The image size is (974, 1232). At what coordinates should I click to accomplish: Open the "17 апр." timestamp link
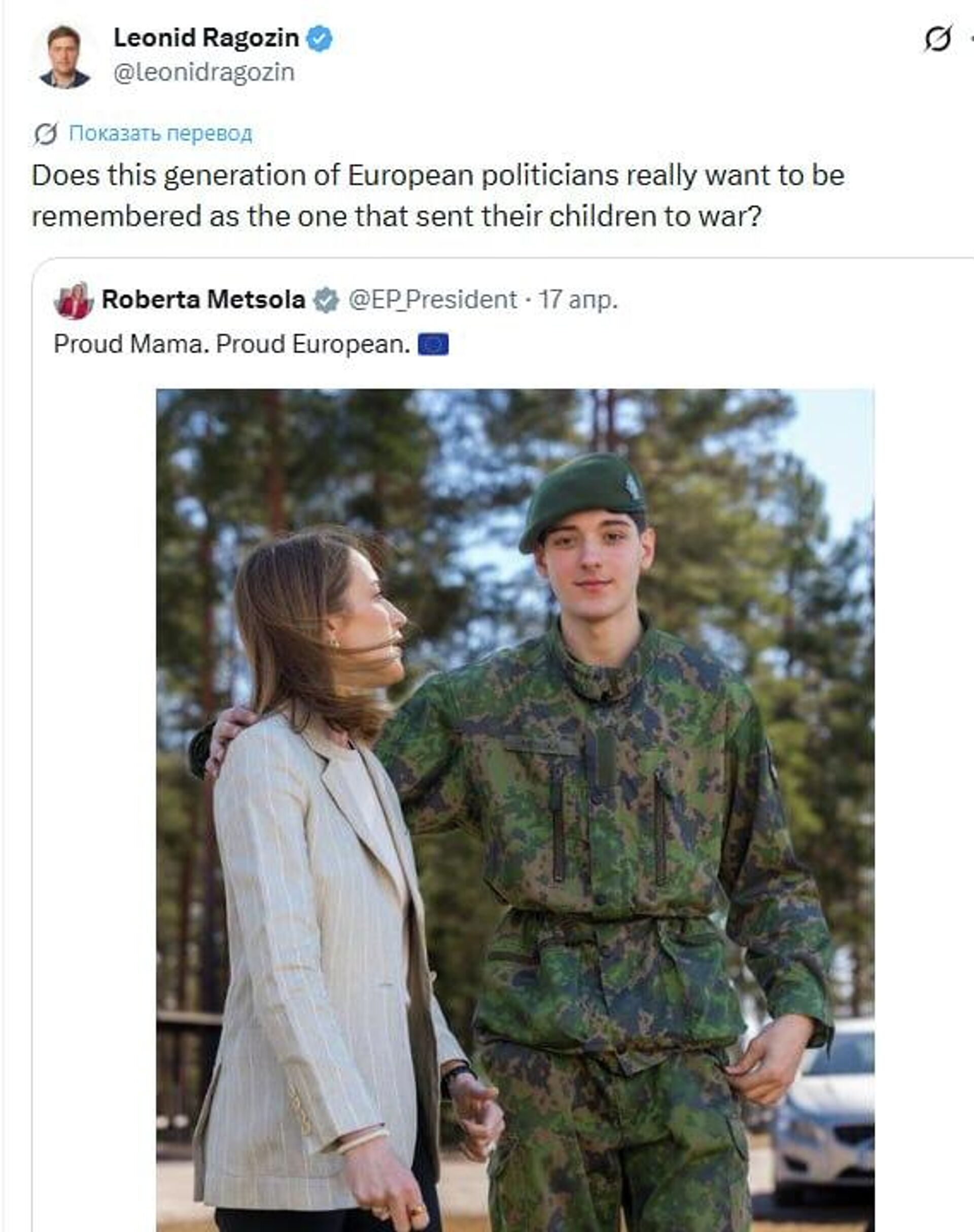tap(578, 300)
